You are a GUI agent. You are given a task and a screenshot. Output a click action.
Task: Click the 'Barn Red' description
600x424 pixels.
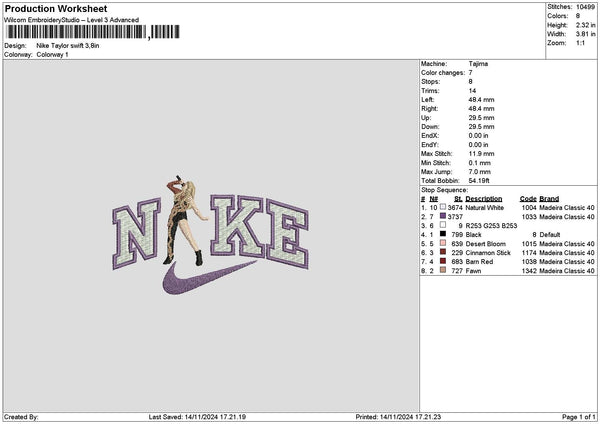coord(479,262)
